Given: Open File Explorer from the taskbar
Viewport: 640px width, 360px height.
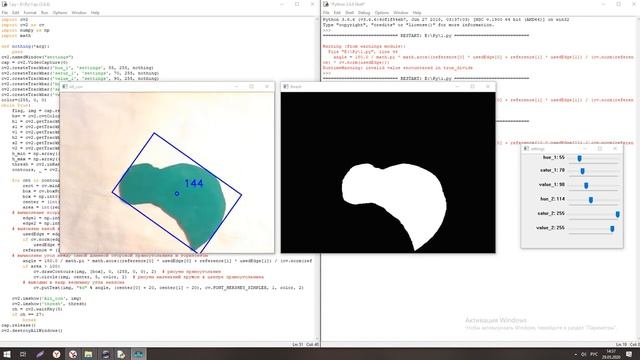Looking at the screenshot, I should tap(88, 354).
